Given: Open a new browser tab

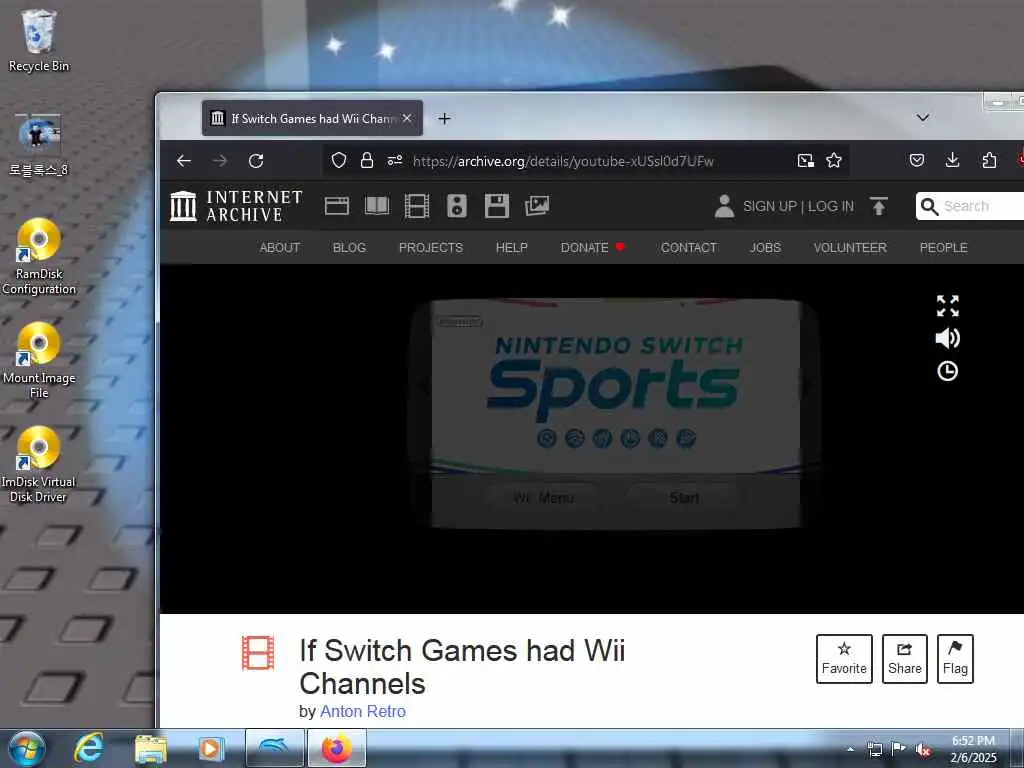Looking at the screenshot, I should (444, 118).
